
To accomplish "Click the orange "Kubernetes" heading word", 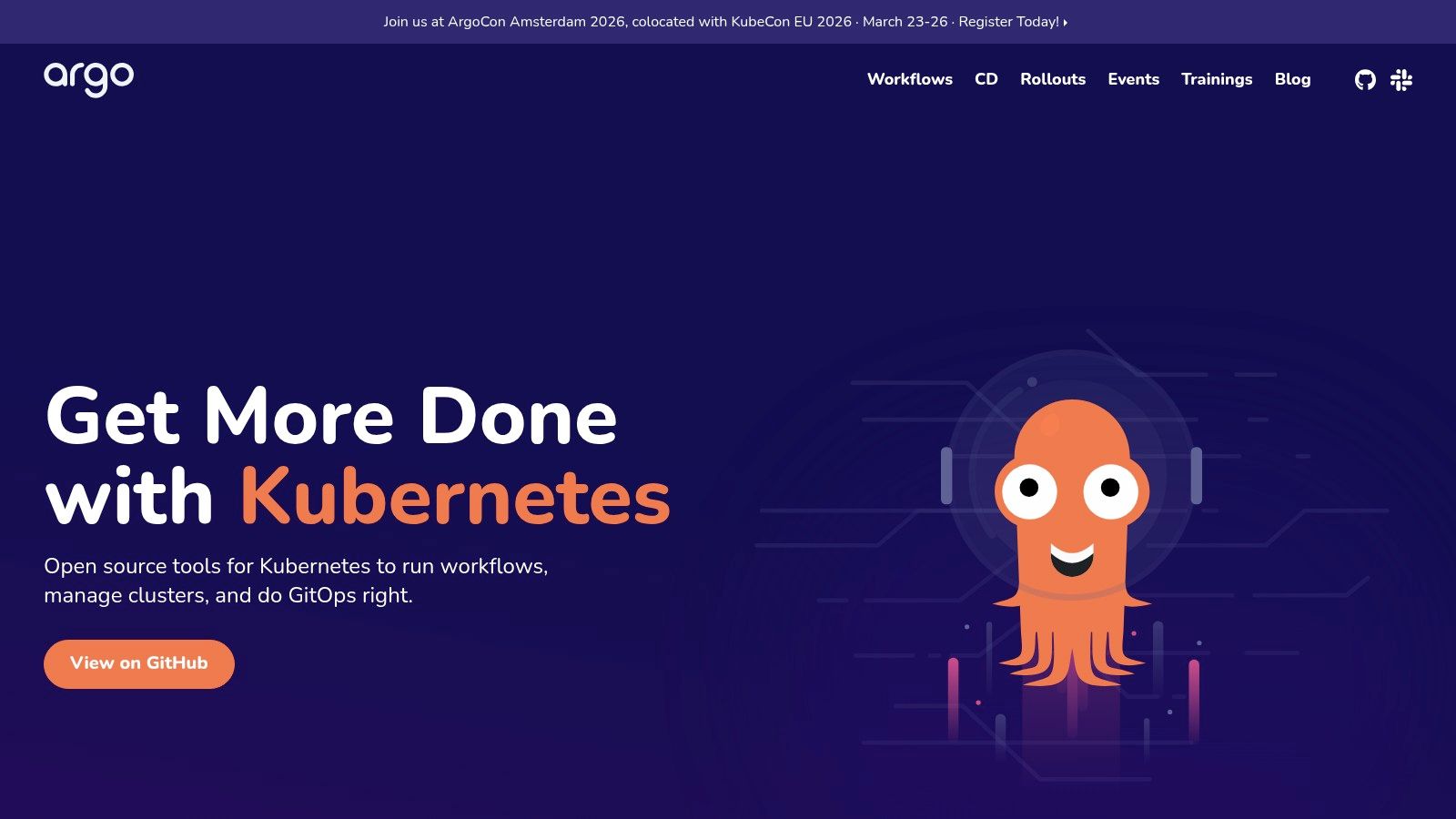I will [x=455, y=497].
